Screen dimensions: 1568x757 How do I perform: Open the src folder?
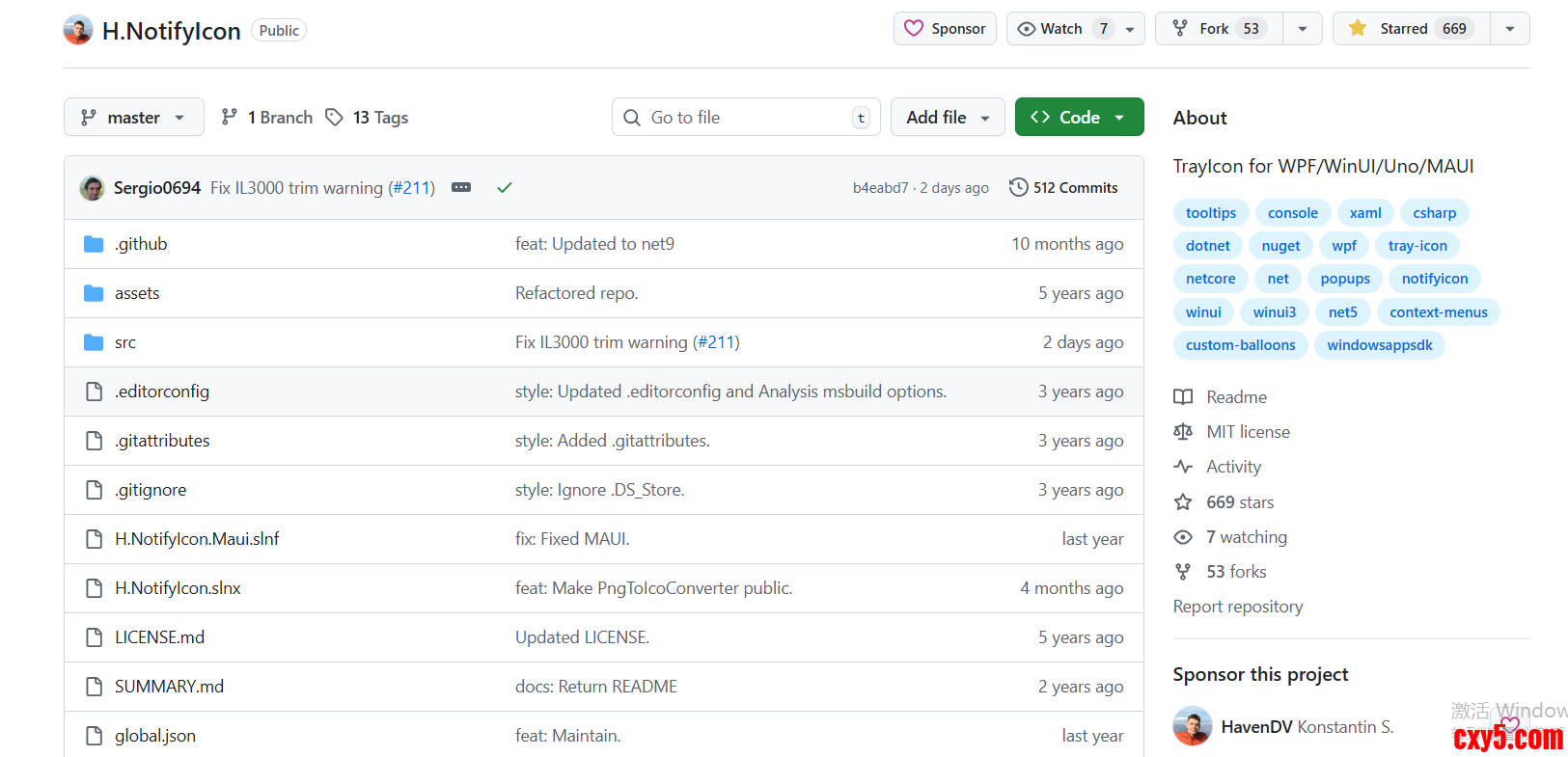(125, 342)
